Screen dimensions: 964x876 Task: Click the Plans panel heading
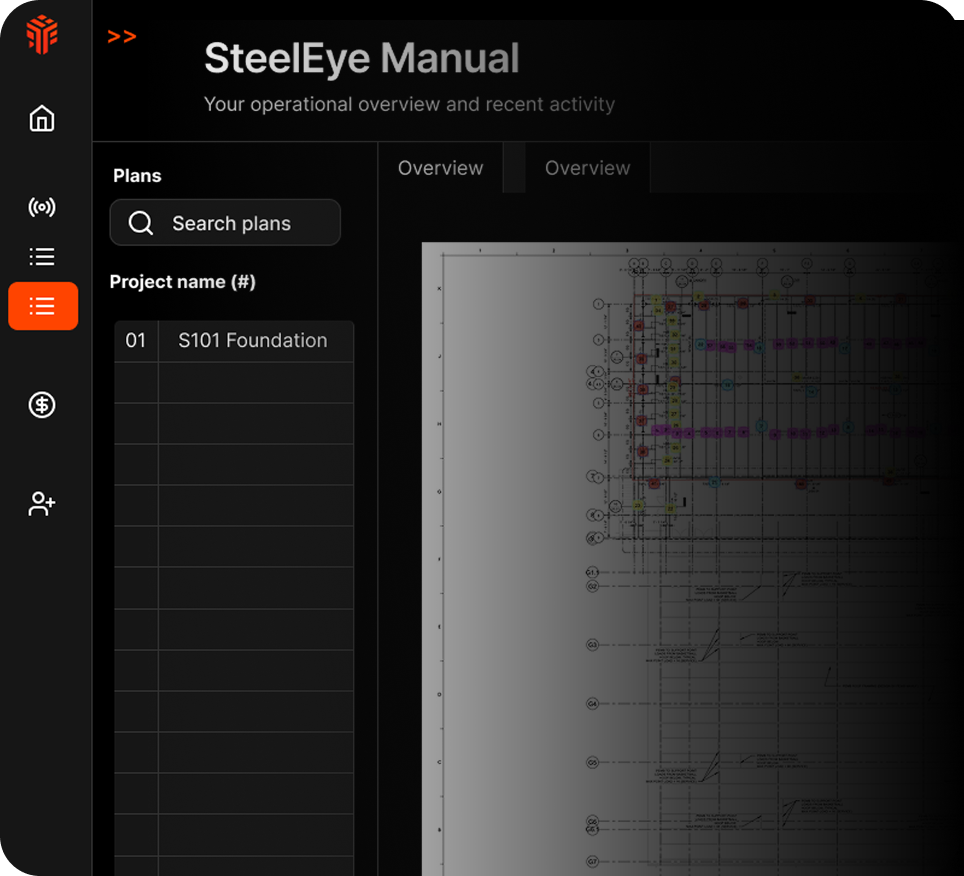click(136, 175)
